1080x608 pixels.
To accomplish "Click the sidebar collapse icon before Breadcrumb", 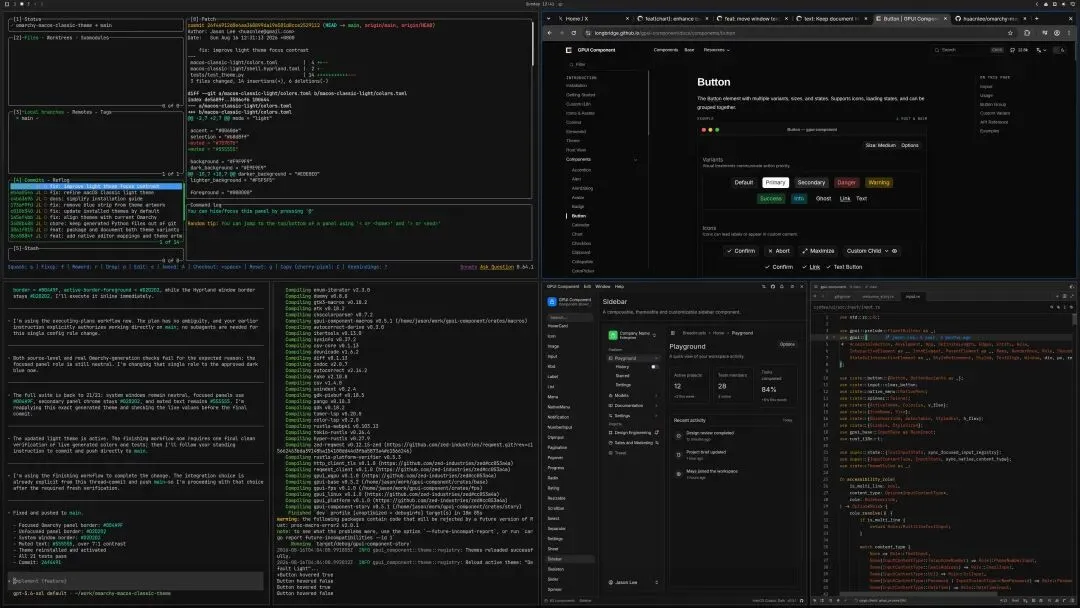I will point(673,333).
